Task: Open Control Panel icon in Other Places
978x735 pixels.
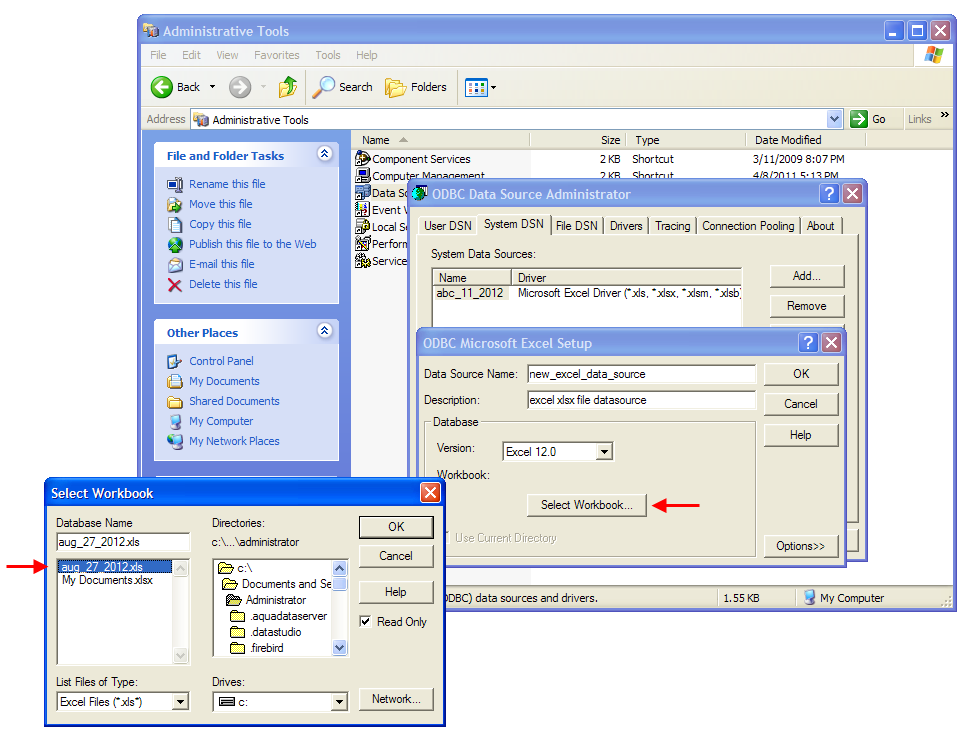Action: 175,361
